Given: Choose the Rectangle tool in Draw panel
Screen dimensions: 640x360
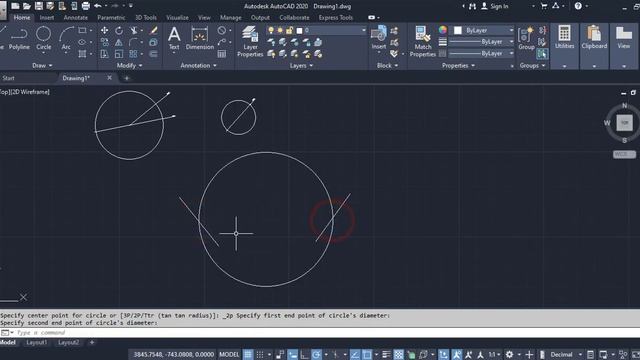Looking at the screenshot, I should point(82,31).
